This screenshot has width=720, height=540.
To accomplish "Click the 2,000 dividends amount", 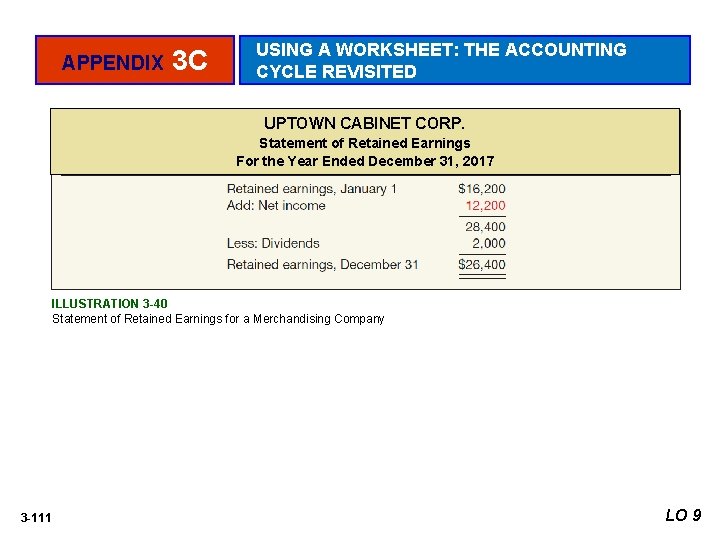I will (x=489, y=243).
